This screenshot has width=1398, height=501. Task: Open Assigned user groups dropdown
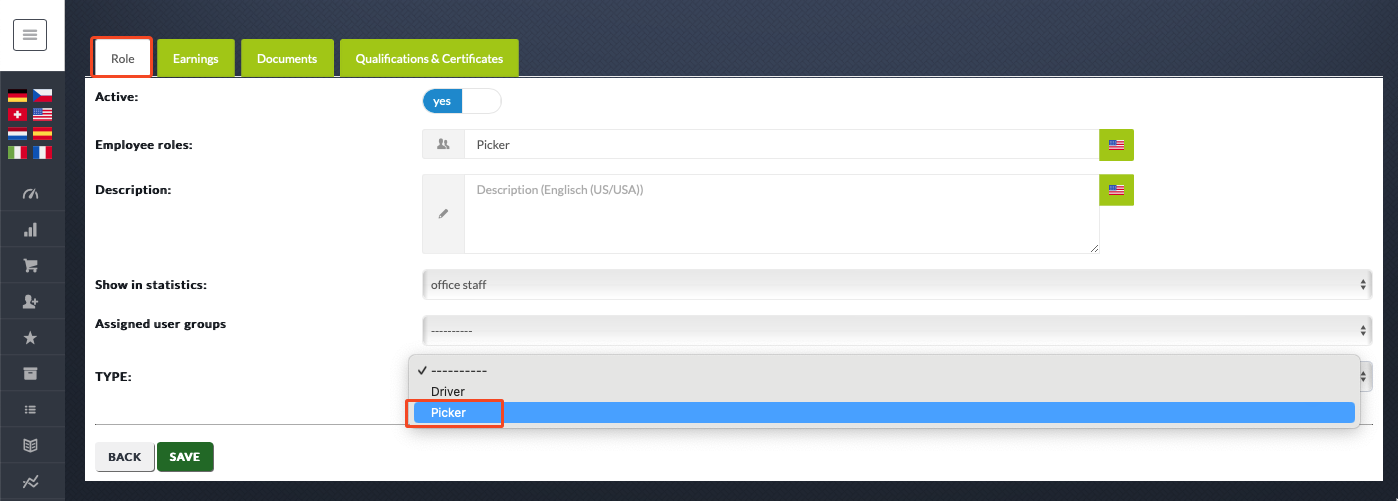[x=896, y=330]
